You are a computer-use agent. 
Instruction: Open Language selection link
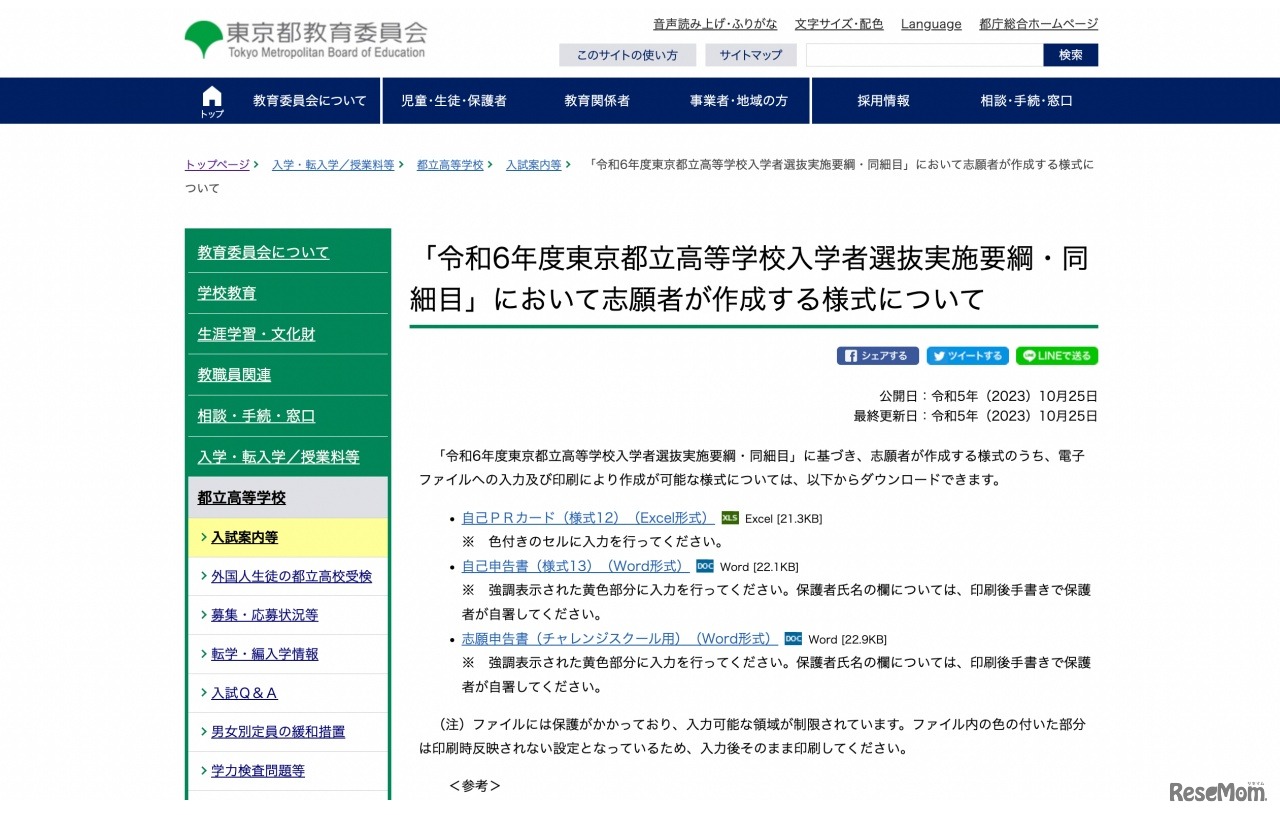(x=931, y=24)
